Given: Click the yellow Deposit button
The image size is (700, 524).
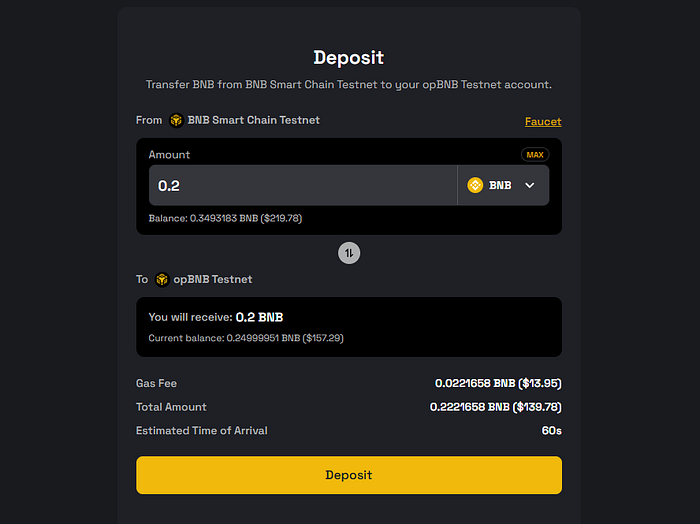Looking at the screenshot, I should click(349, 475).
